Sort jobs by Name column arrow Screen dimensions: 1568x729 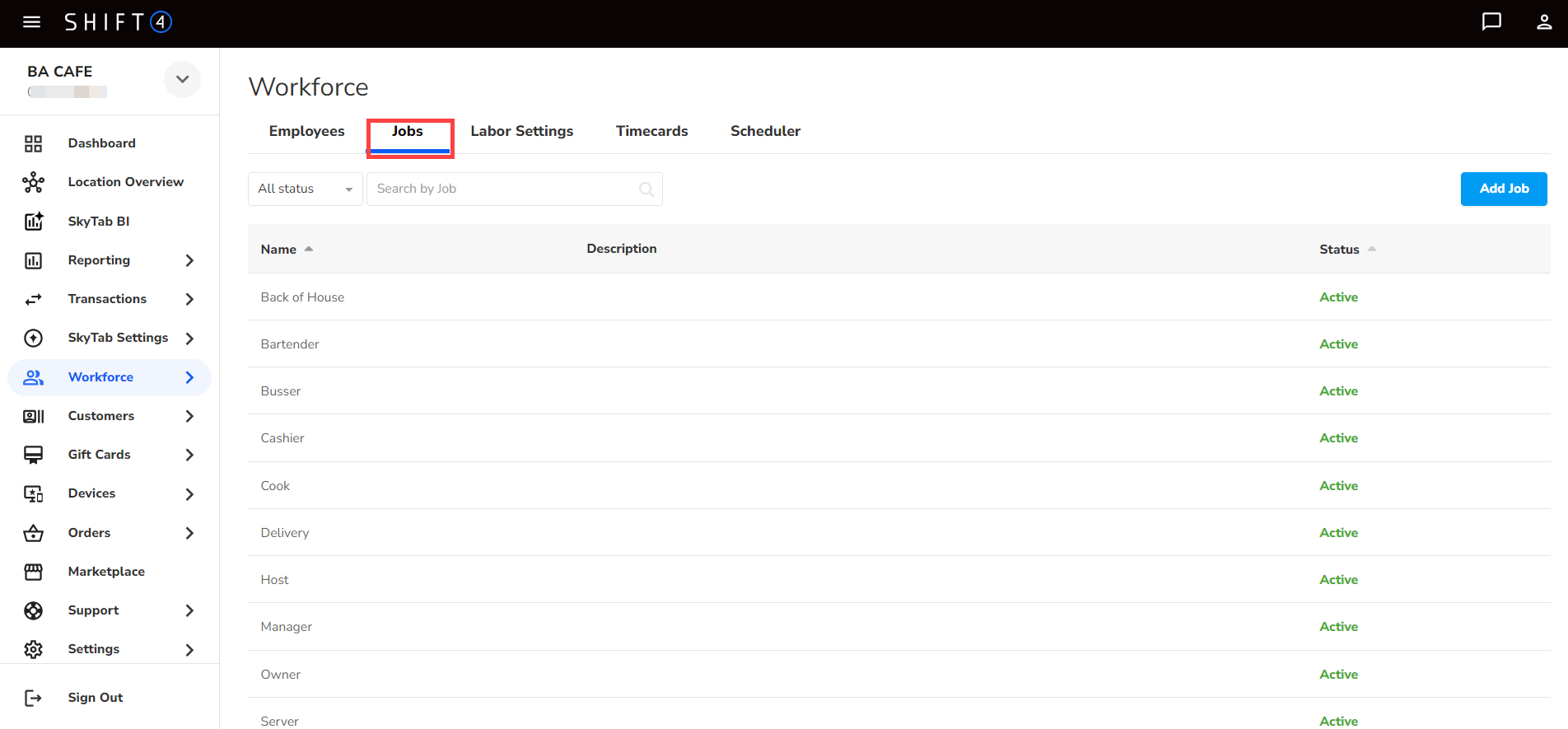coord(309,249)
